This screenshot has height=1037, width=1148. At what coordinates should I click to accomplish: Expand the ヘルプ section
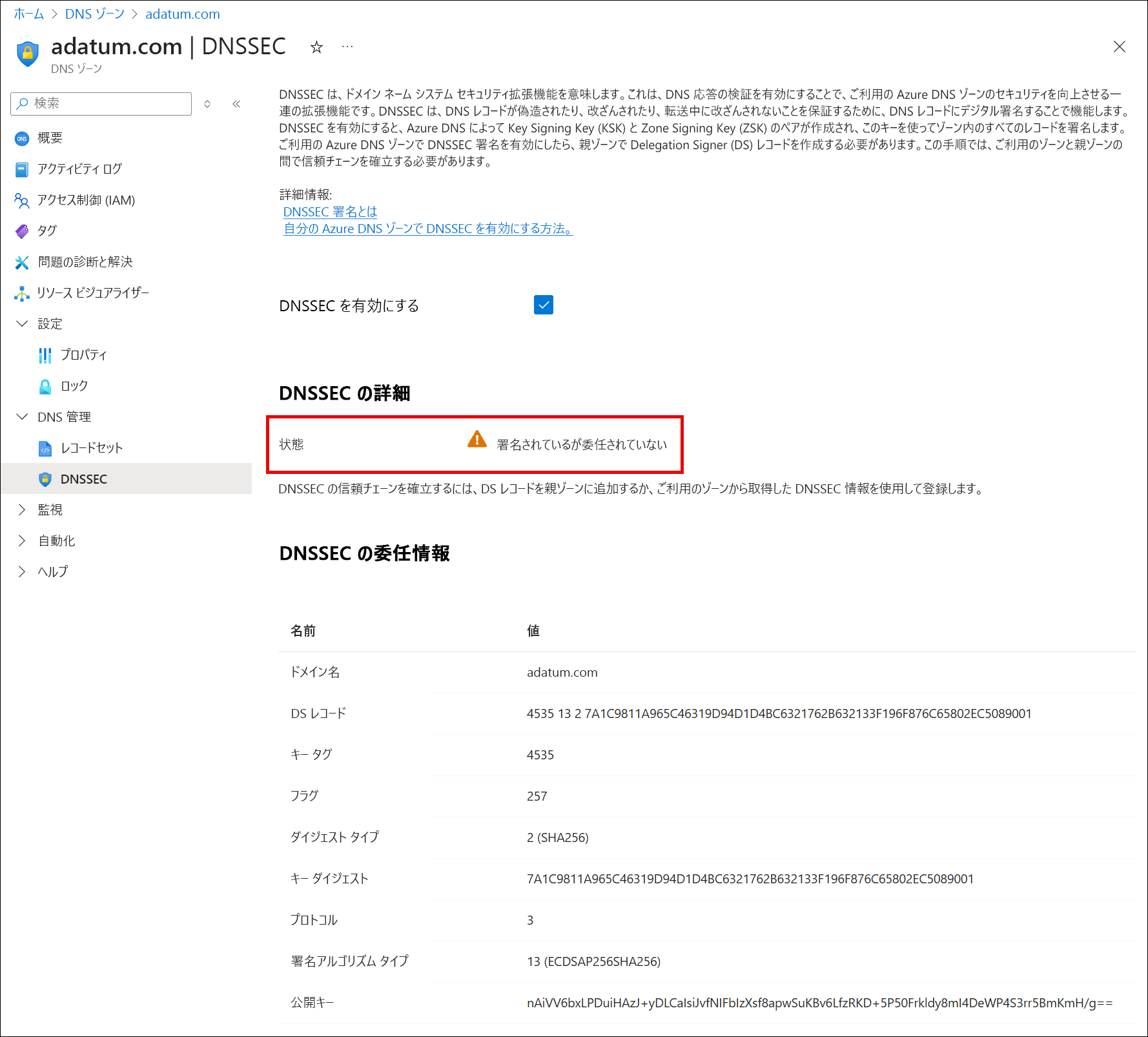click(x=22, y=571)
